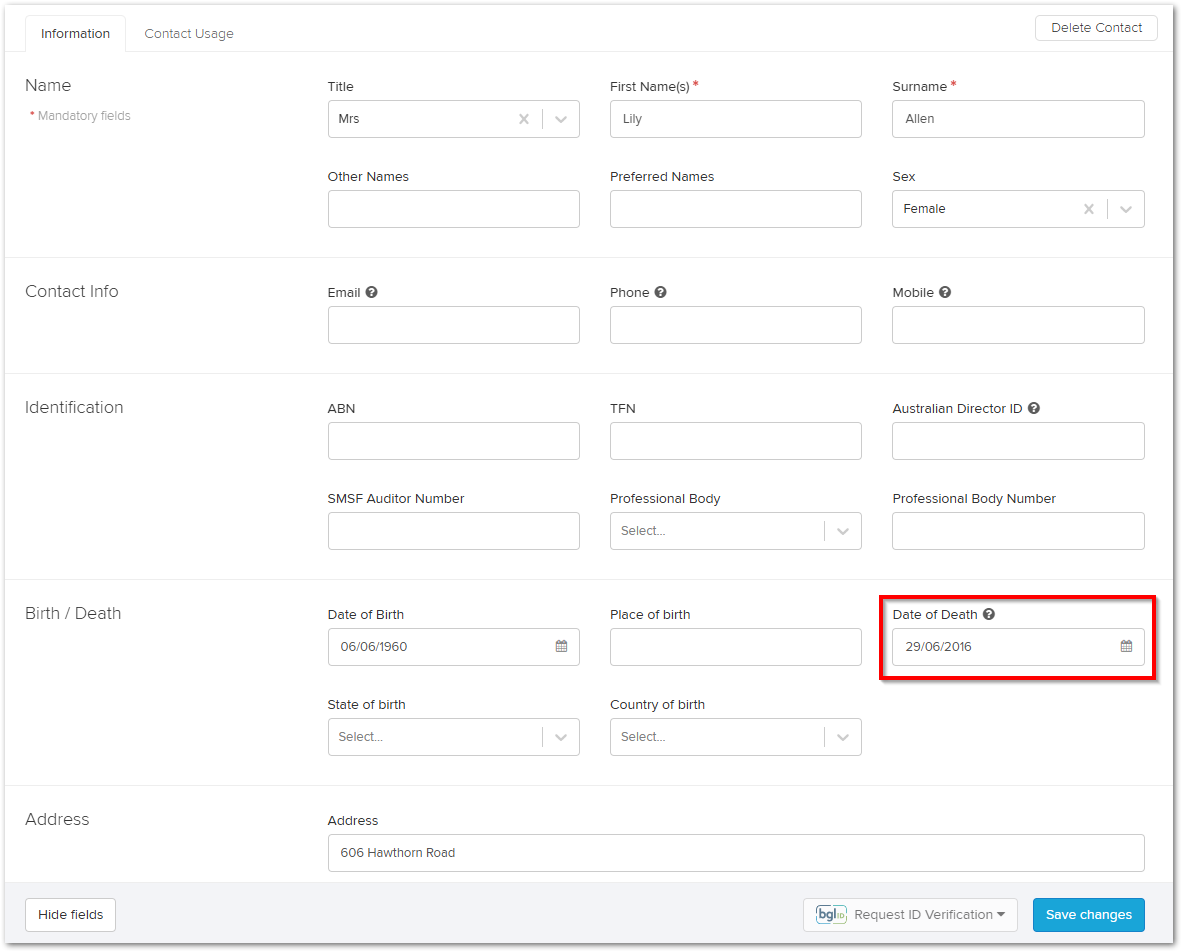This screenshot has width=1182, height=952.
Task: Click the Mandatory fields note
Action: pos(80,115)
